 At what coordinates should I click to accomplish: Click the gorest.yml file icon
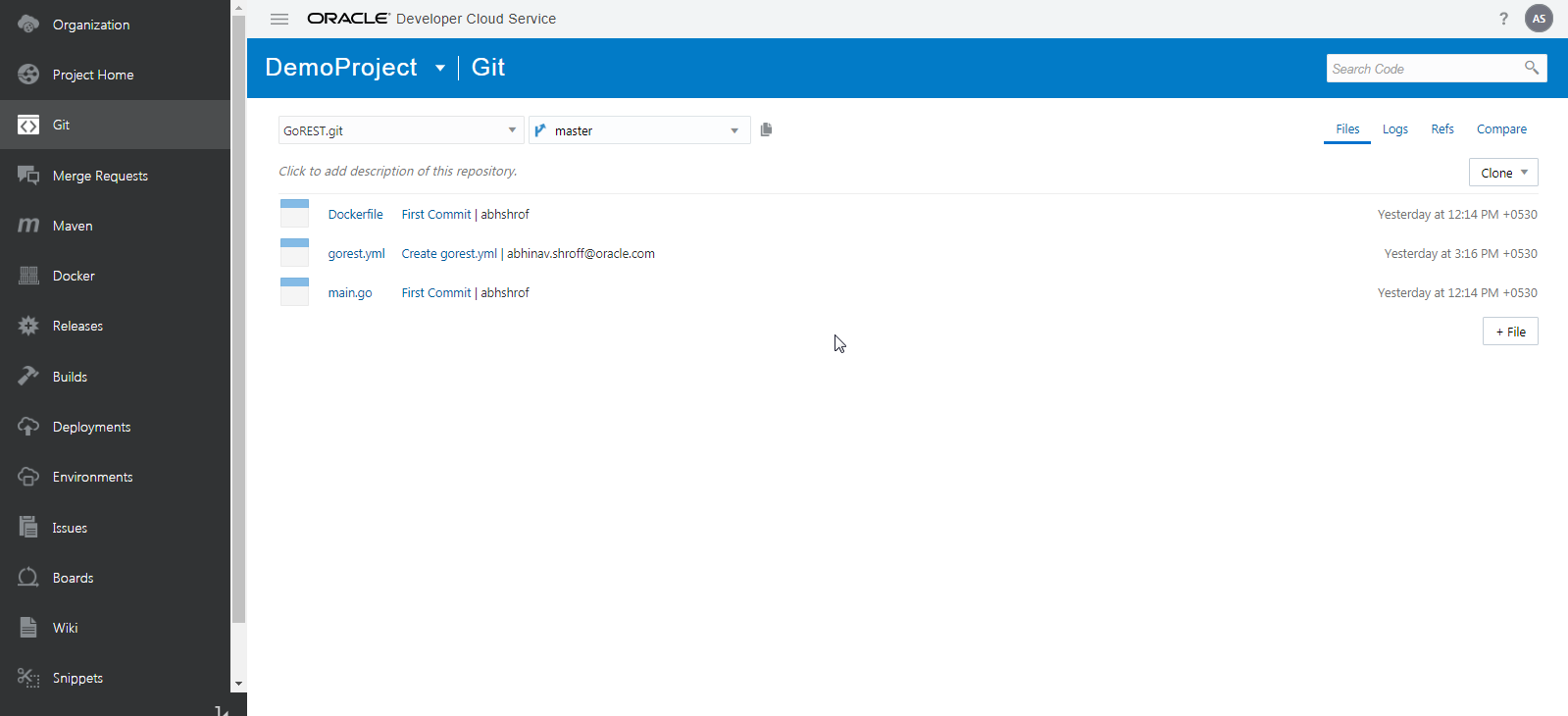pyautogui.click(x=294, y=253)
